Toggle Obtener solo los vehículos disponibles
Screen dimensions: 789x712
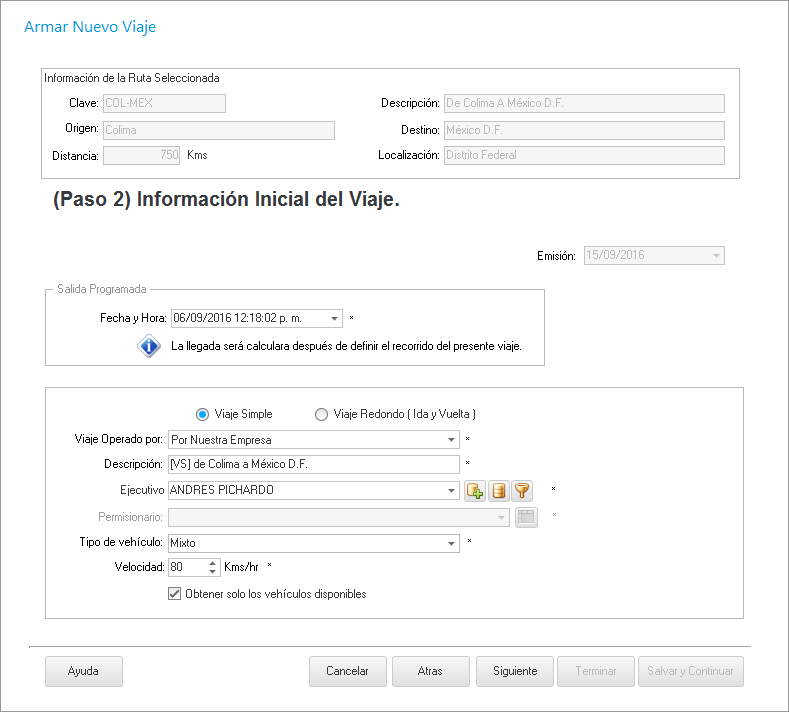coord(174,594)
